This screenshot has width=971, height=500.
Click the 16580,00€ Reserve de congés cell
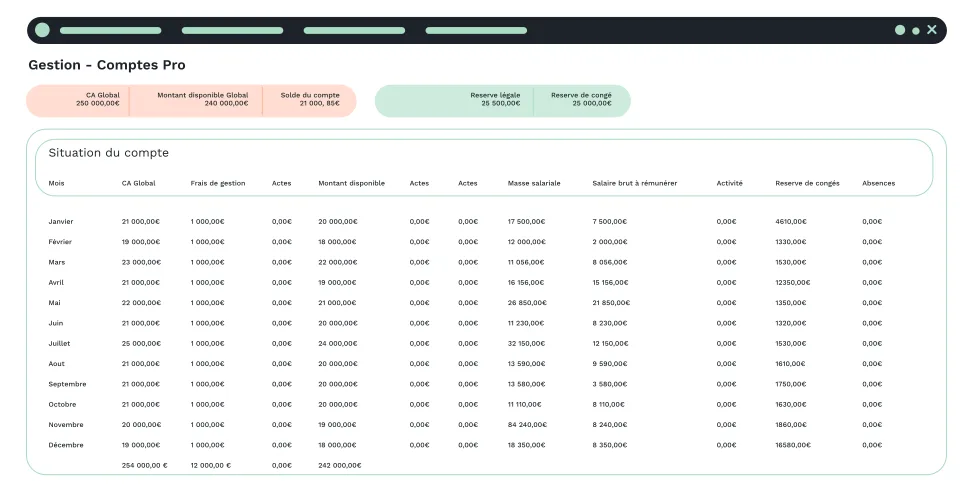coord(793,445)
